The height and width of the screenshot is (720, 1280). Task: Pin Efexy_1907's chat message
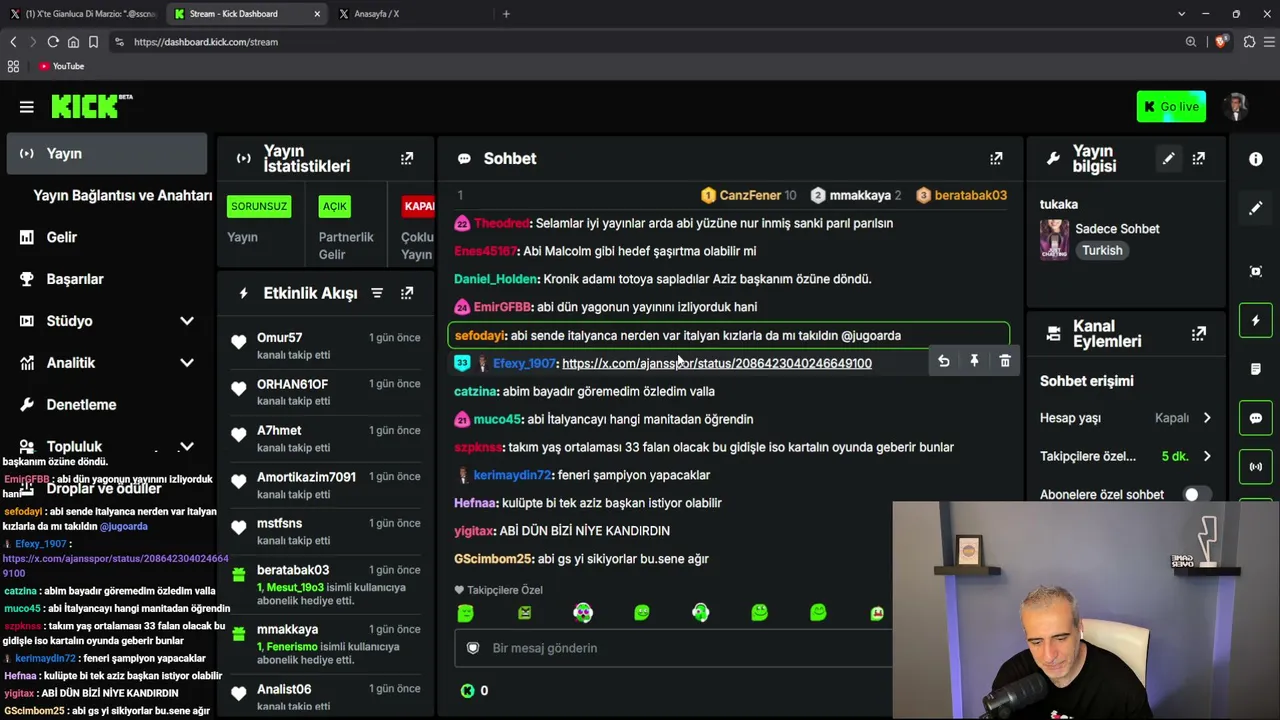974,362
